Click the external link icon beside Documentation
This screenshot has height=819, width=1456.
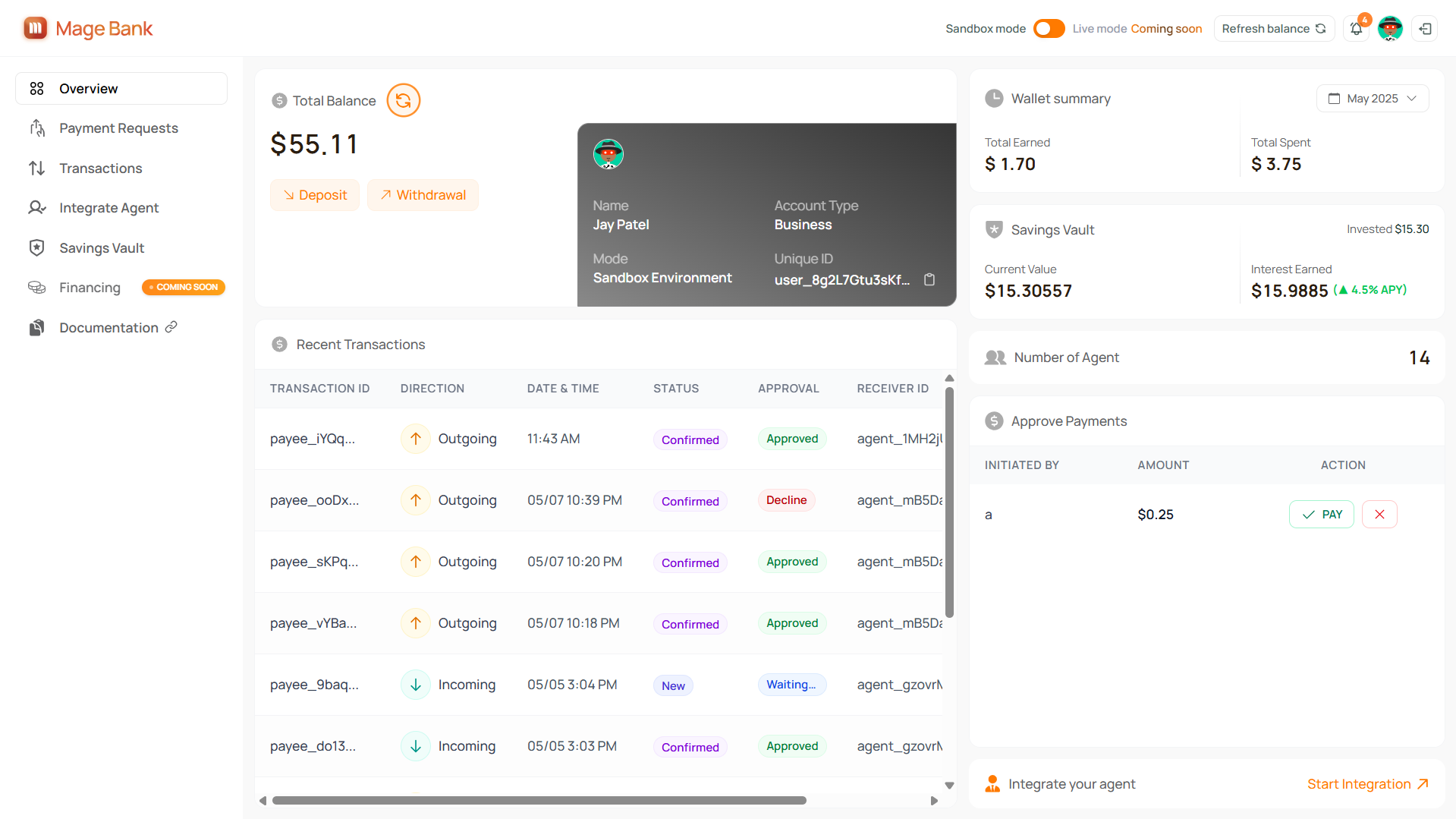pos(171,327)
